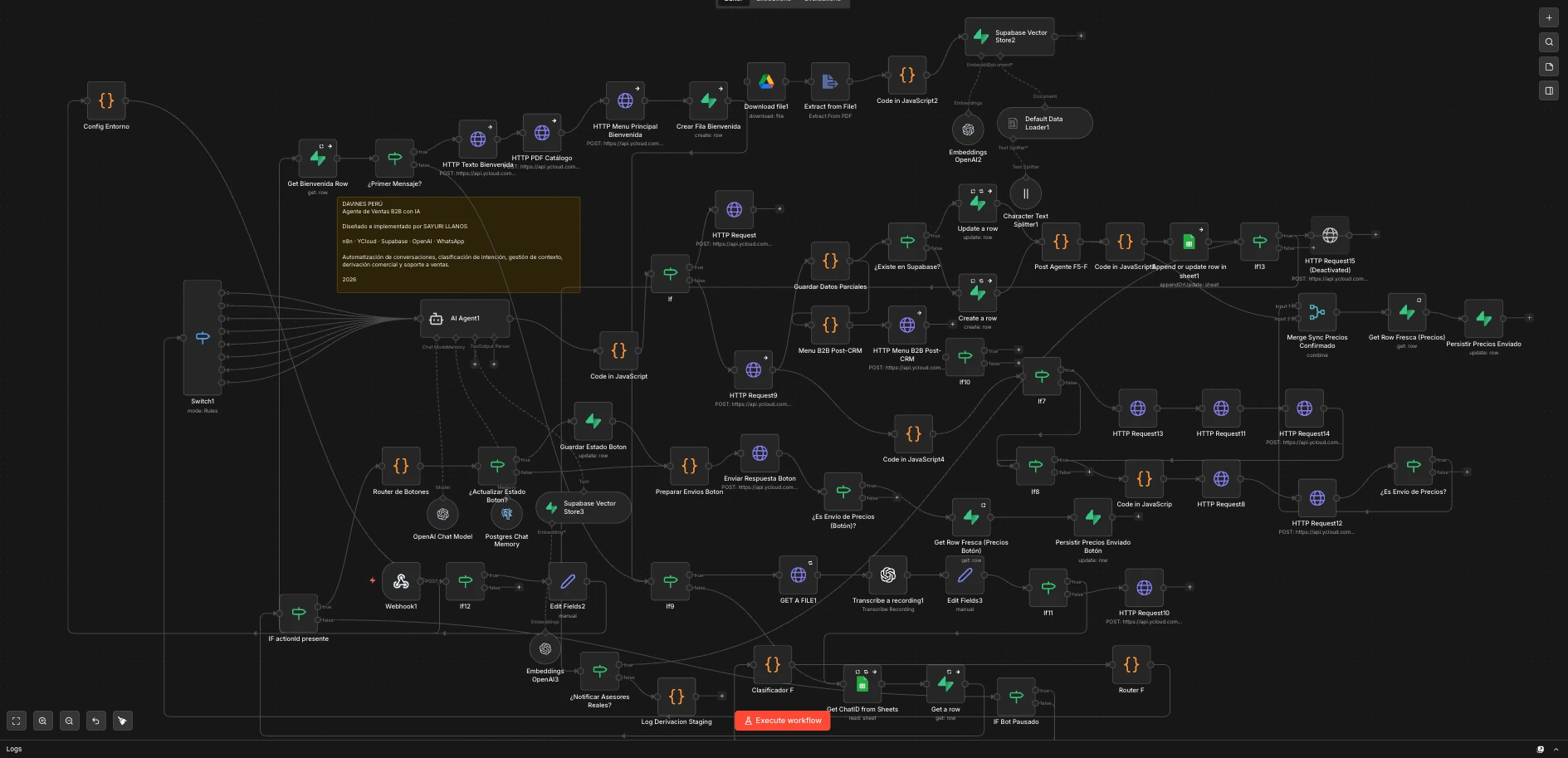Pop out the logs panel window
This screenshot has height=758, width=1568.
click(x=1541, y=749)
